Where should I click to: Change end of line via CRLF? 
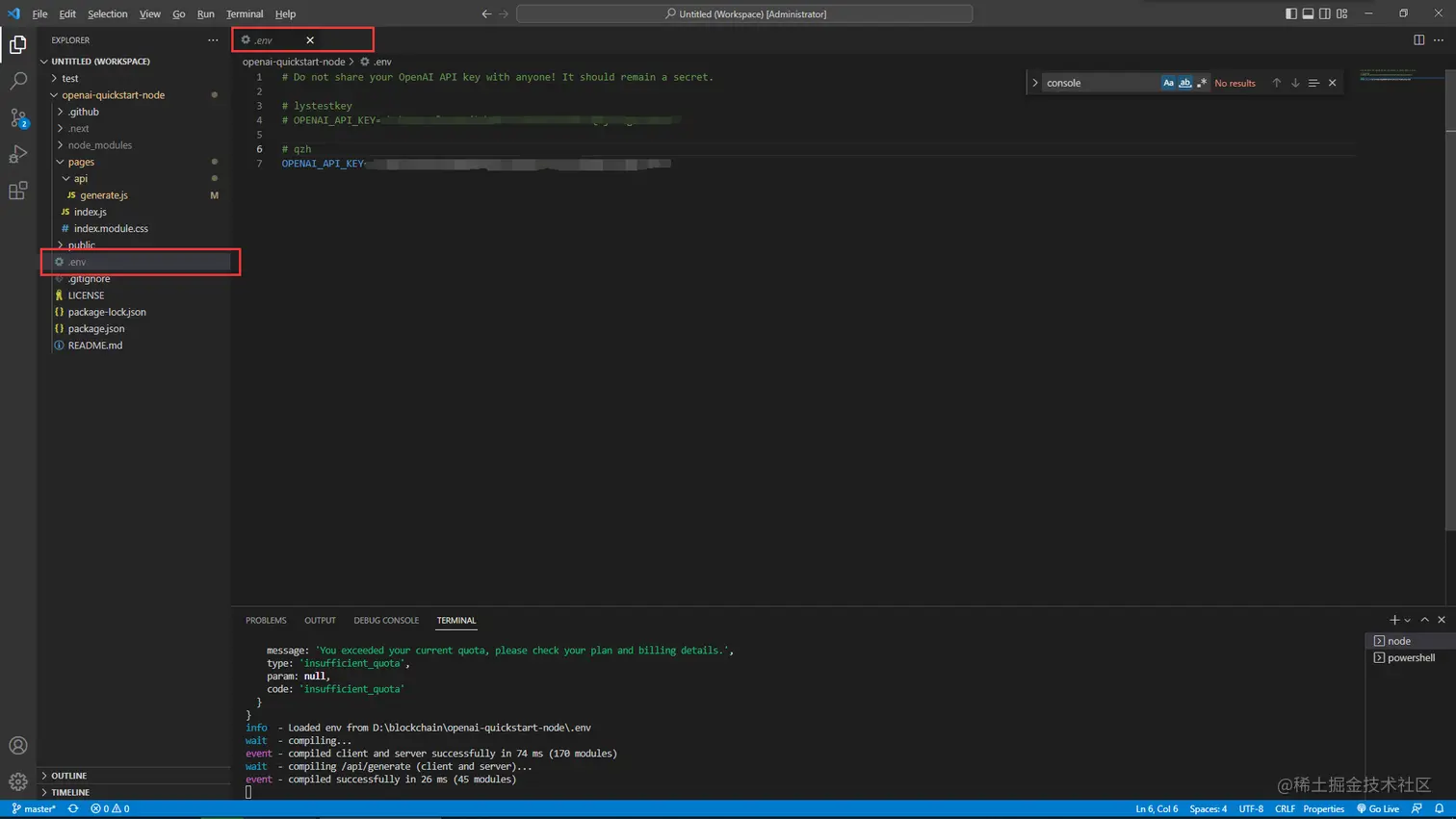[x=1285, y=809]
